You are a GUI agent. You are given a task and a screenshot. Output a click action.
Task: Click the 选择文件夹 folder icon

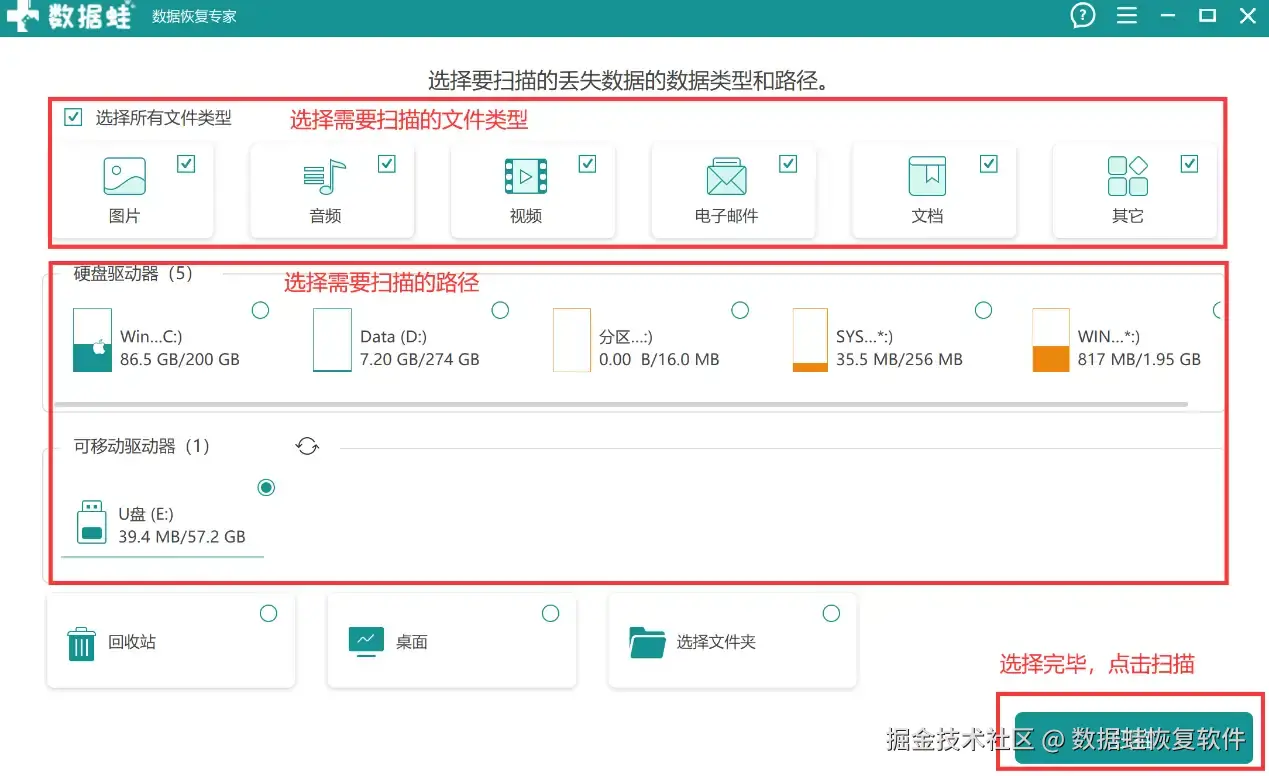(648, 642)
